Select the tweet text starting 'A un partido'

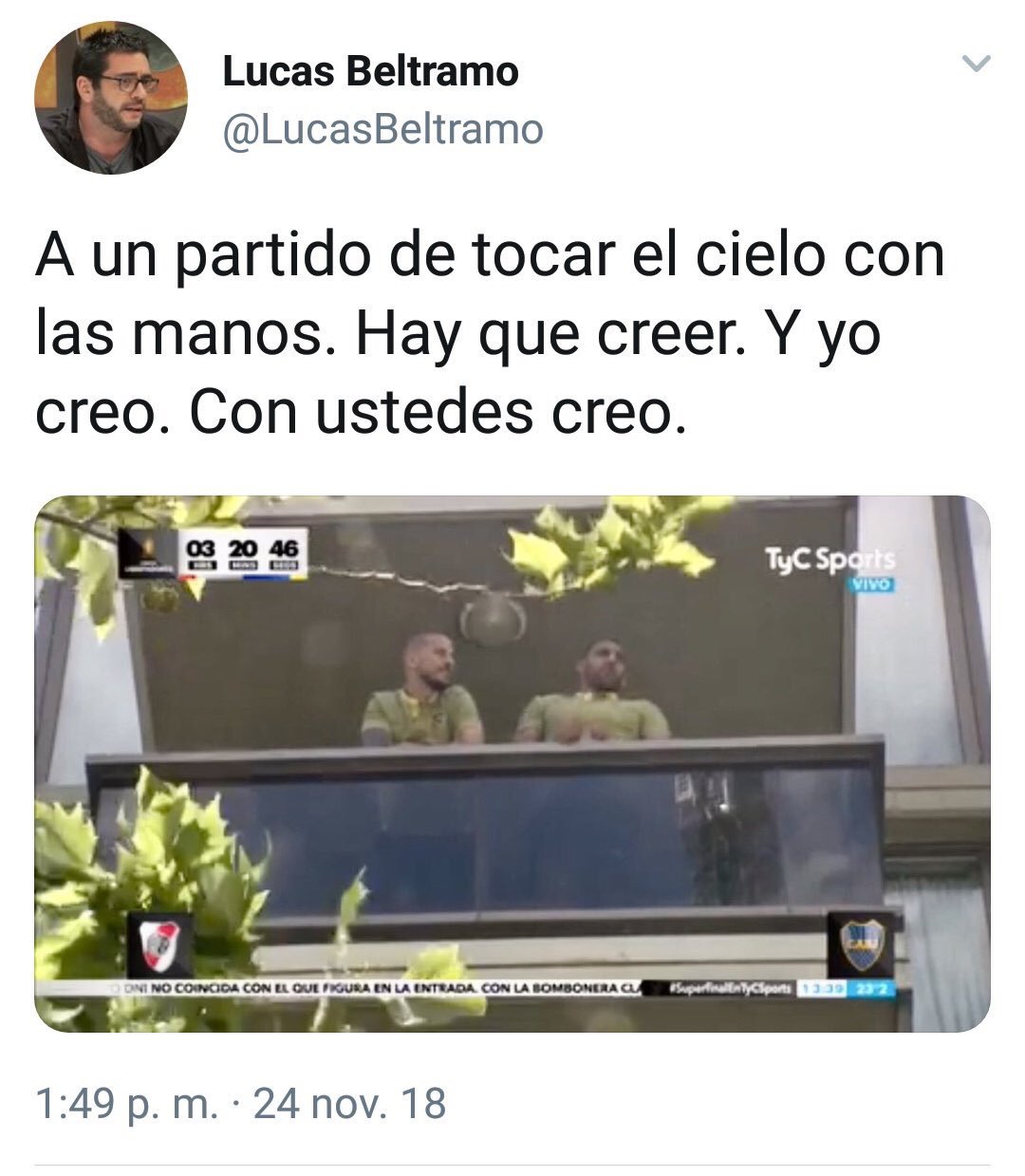(490, 335)
